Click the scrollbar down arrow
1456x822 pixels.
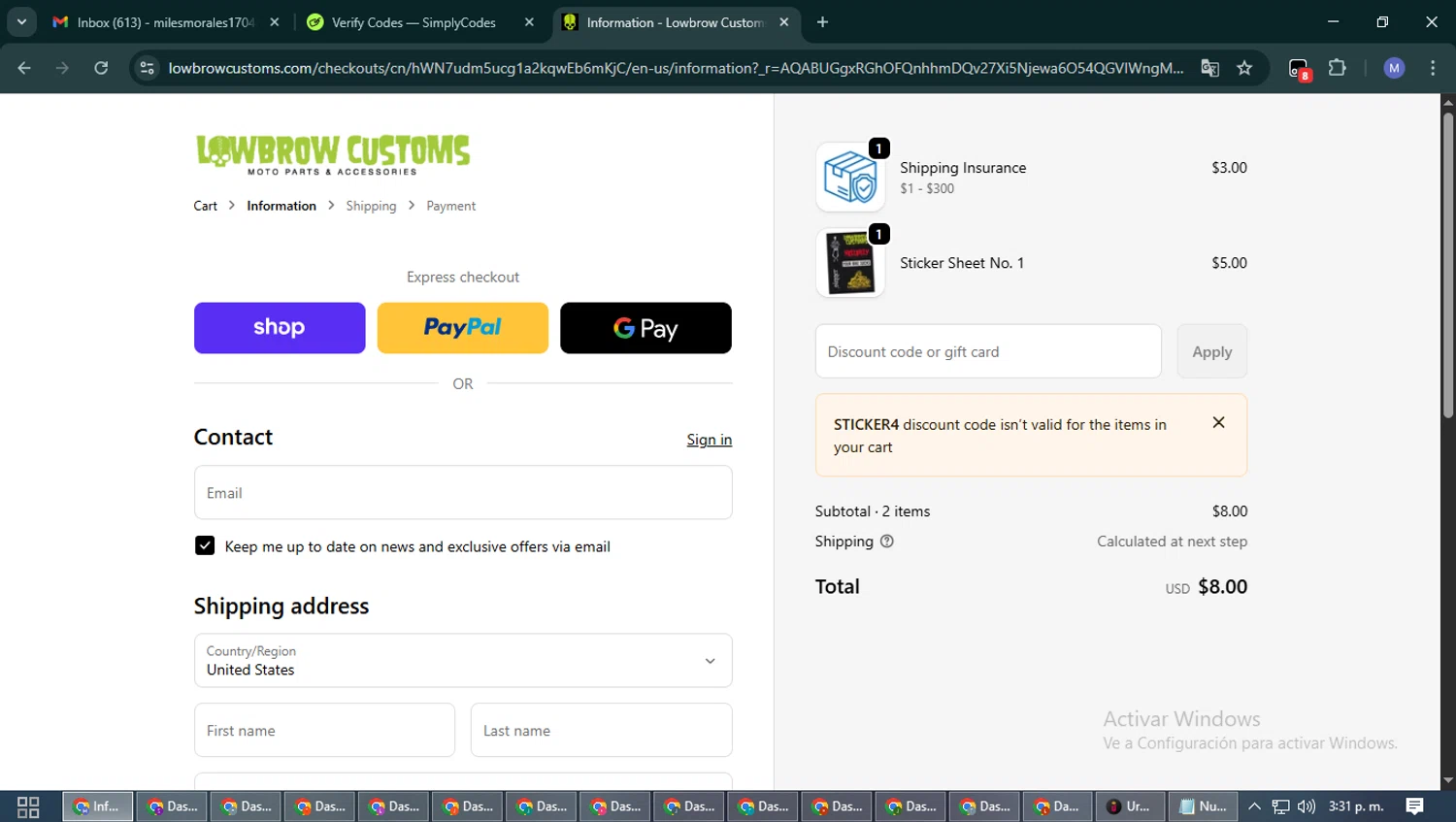(1447, 780)
